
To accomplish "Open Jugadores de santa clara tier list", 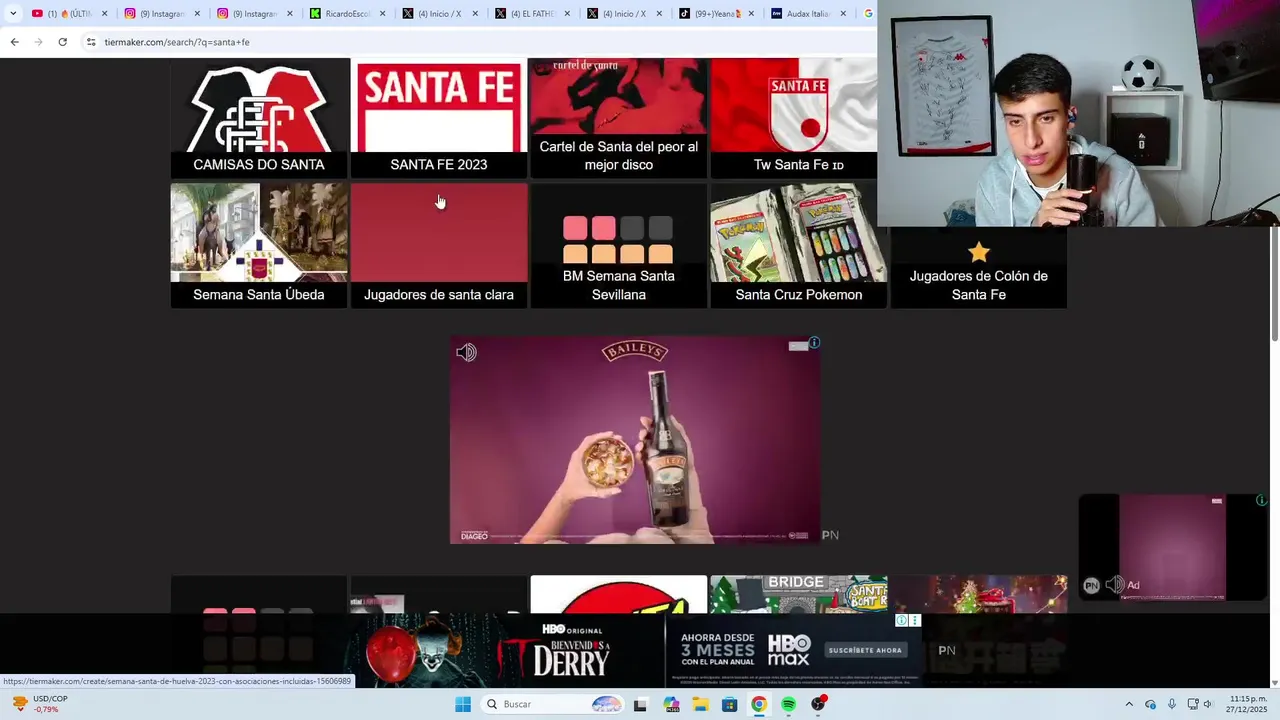I will (x=439, y=245).
